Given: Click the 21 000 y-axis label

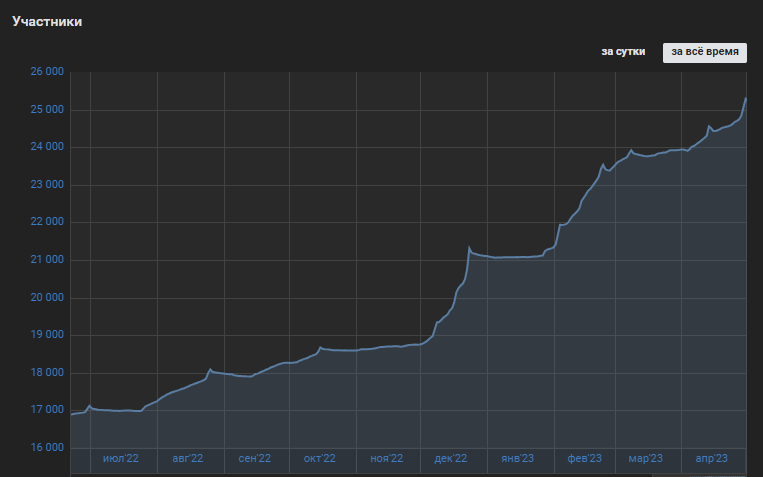Looking at the screenshot, I should tap(47, 260).
